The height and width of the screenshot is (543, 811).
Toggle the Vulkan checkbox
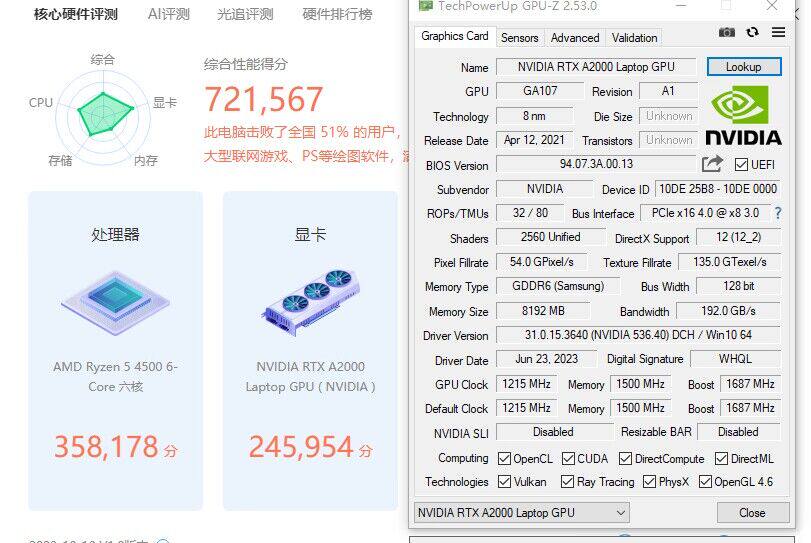504,481
